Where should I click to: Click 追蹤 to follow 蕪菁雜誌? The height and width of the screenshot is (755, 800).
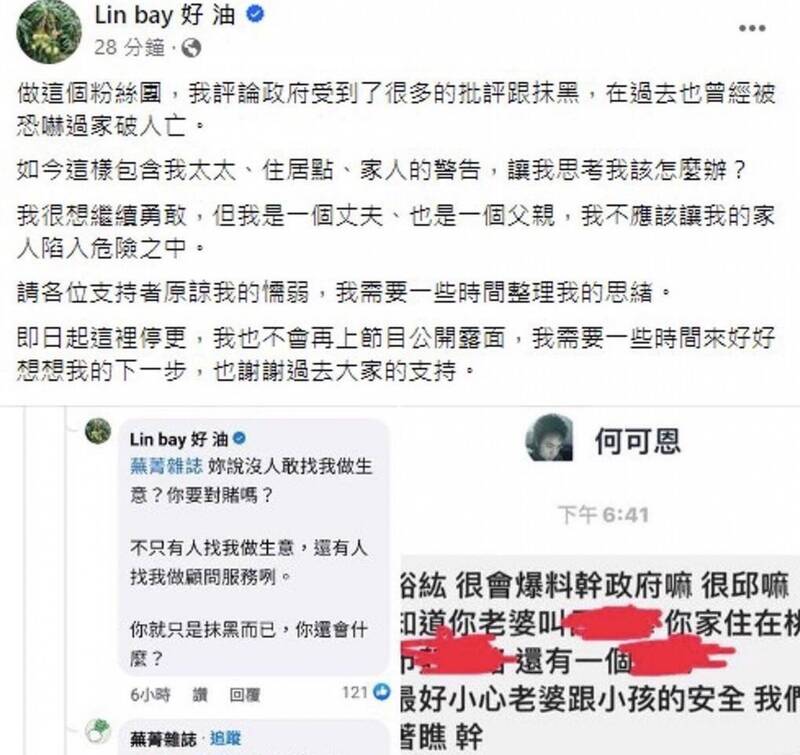pos(226,739)
